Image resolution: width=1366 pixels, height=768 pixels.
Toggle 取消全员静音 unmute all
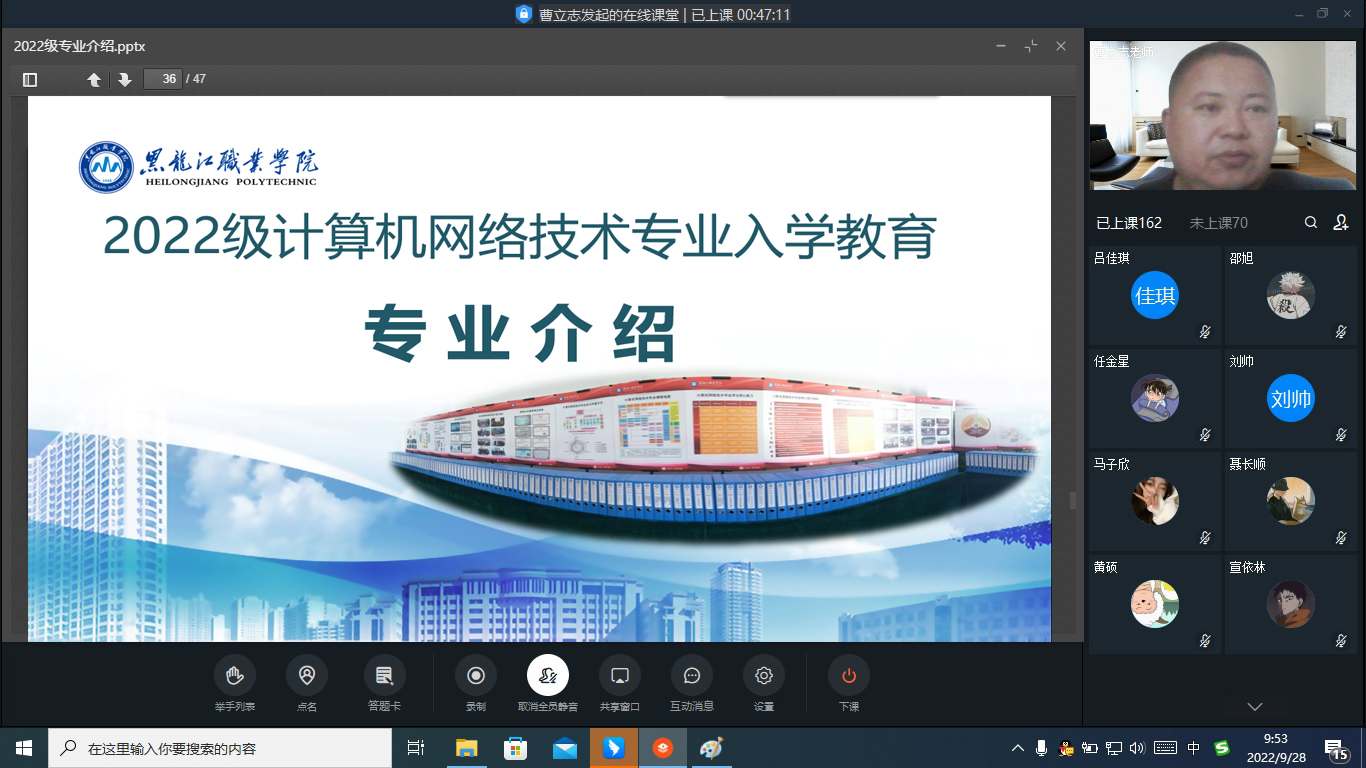tap(548, 676)
